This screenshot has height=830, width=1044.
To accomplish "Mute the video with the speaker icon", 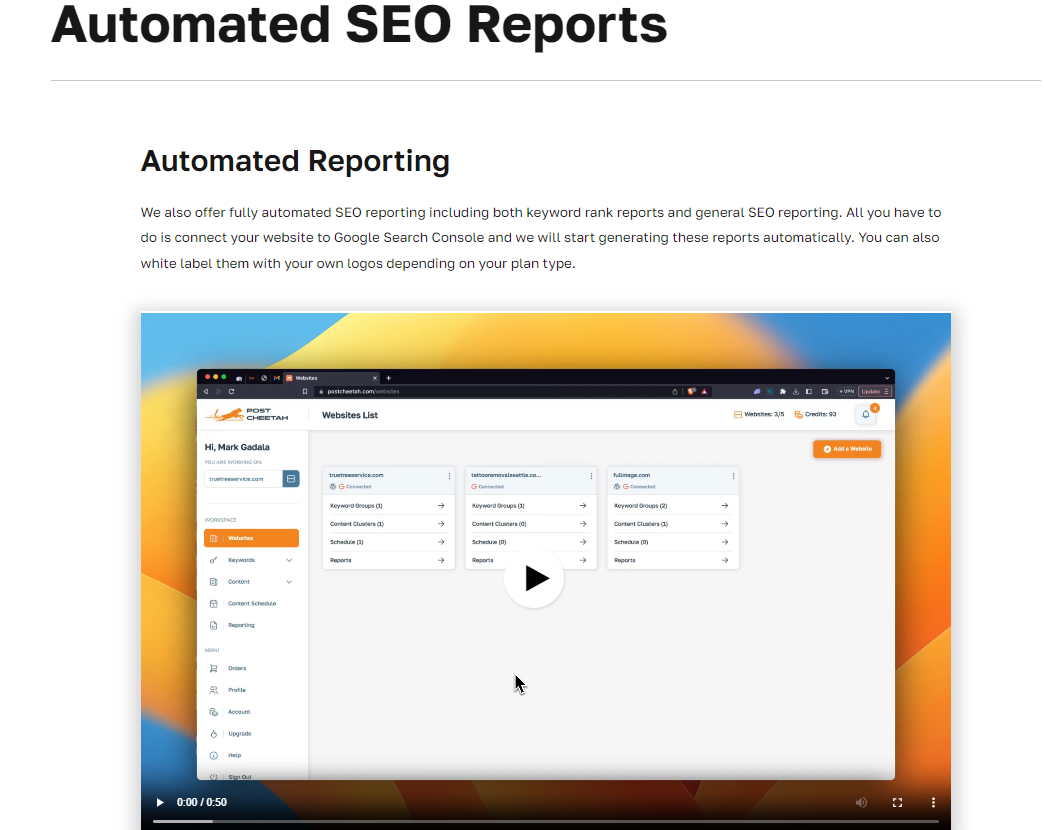I will (861, 802).
